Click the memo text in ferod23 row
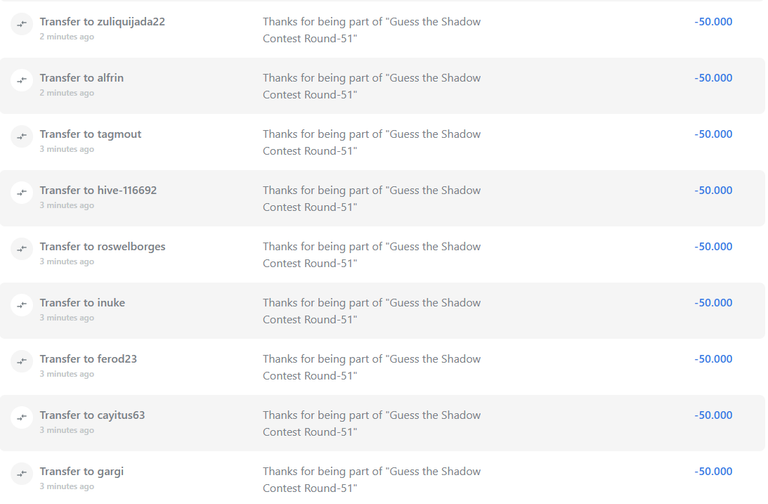Viewport: 768px width, 504px height. (x=372, y=367)
